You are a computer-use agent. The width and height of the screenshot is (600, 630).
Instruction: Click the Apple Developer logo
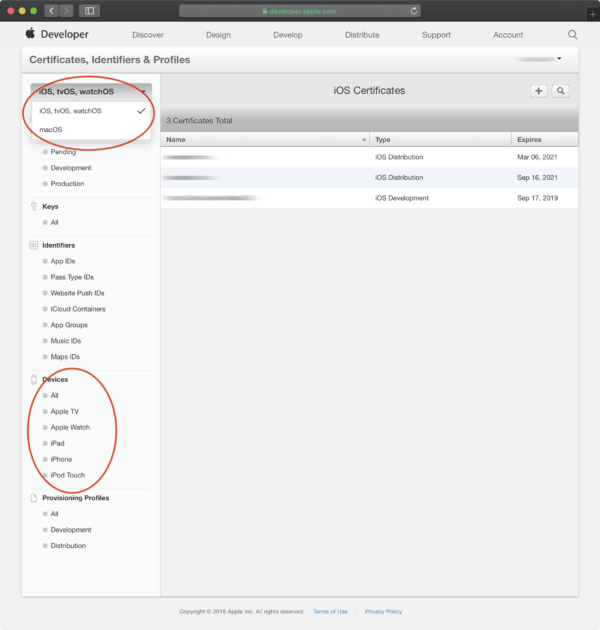tap(57, 34)
